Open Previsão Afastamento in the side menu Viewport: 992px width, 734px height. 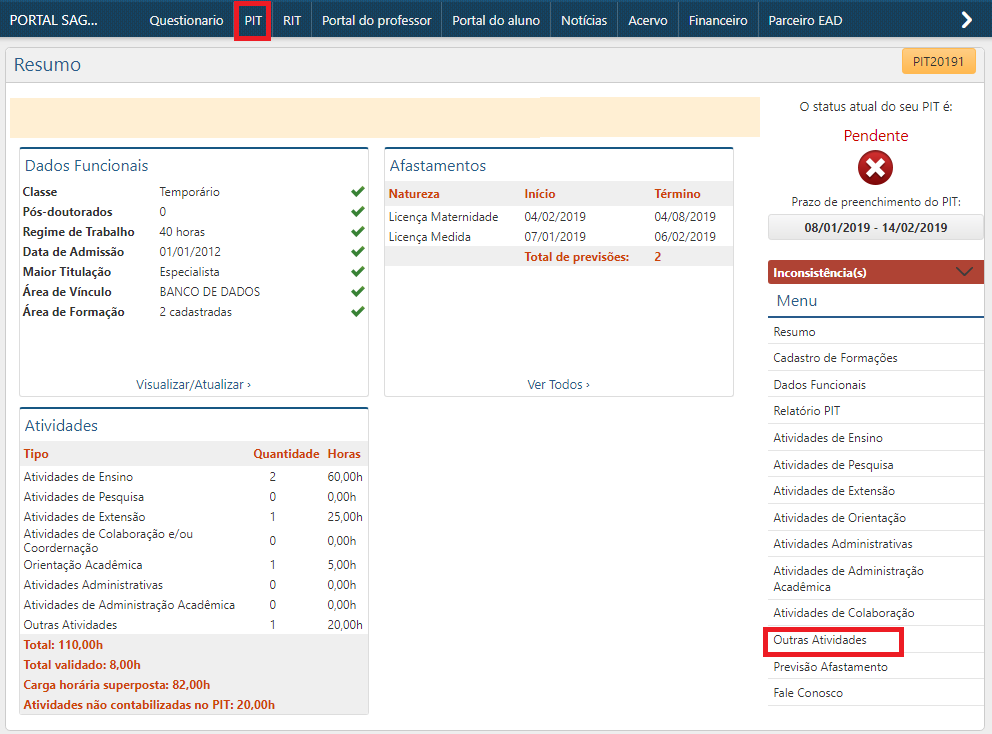point(830,667)
